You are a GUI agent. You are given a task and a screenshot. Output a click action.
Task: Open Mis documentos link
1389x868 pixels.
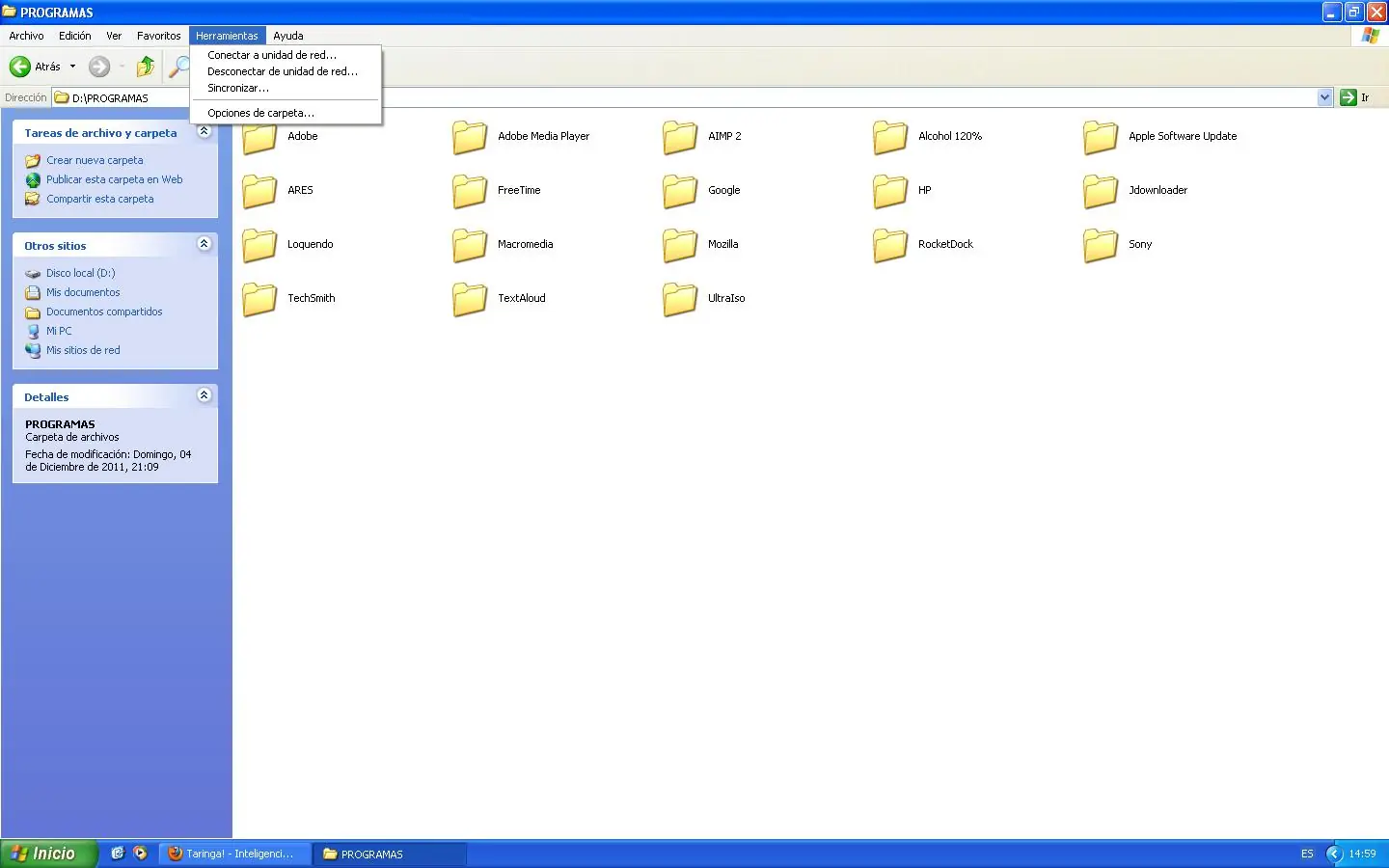tap(83, 292)
